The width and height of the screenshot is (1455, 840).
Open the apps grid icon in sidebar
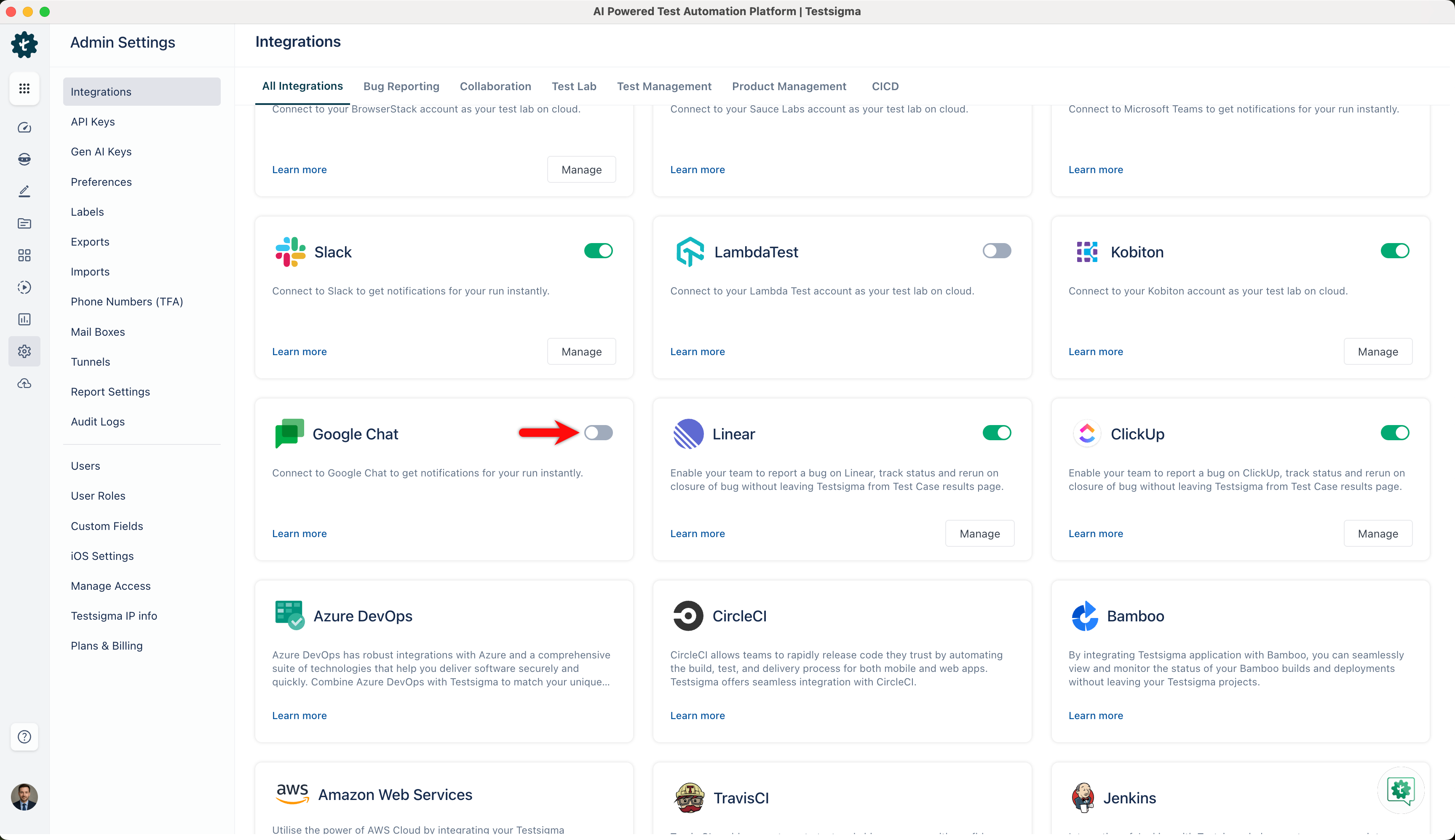pyautogui.click(x=24, y=88)
